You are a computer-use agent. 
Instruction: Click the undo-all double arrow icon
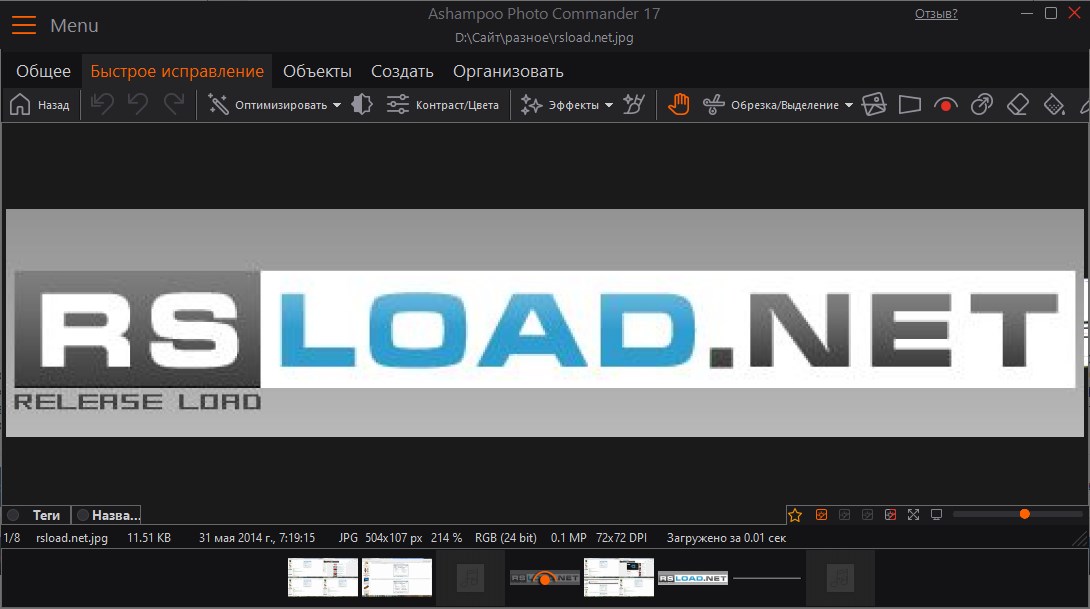[x=102, y=105]
